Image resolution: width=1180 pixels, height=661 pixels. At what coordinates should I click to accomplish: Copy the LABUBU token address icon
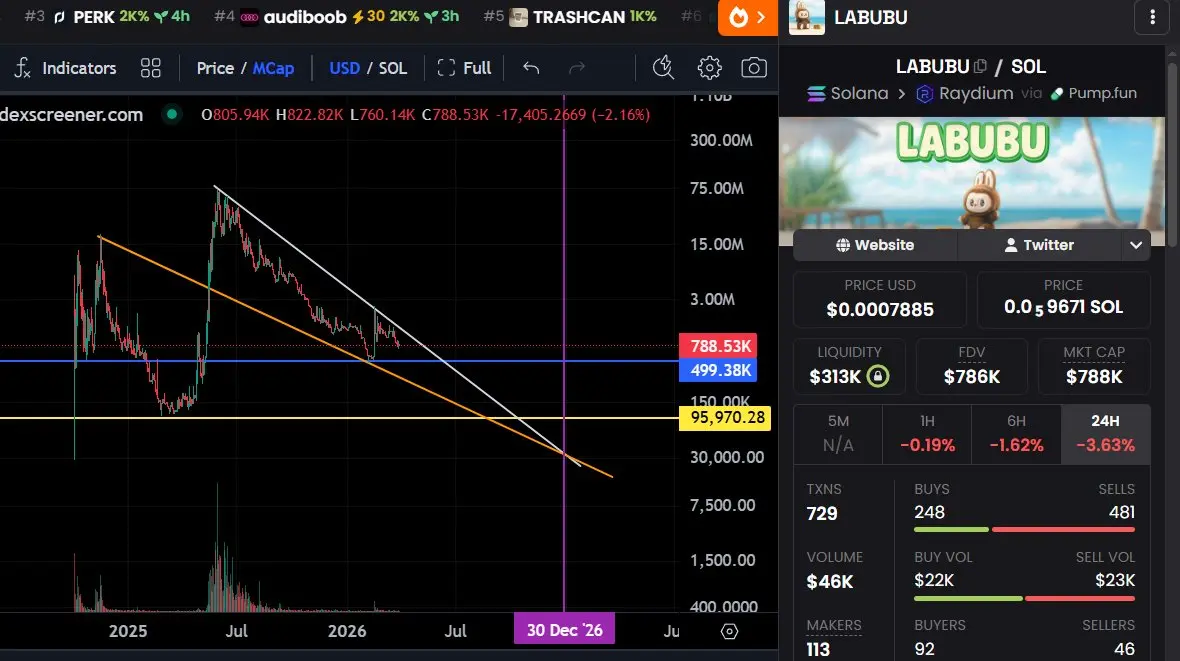click(x=980, y=66)
